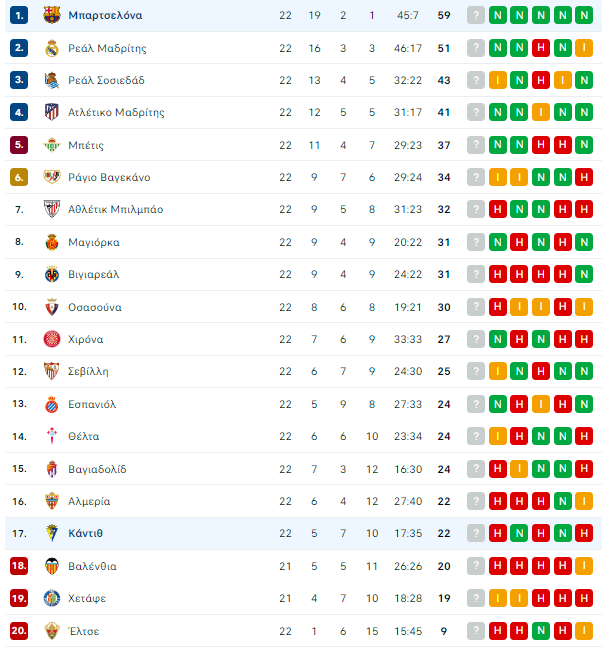Open the Σεβίλλη team link
Image resolution: width=605 pixels, height=648 pixels.
pyautogui.click(x=88, y=371)
